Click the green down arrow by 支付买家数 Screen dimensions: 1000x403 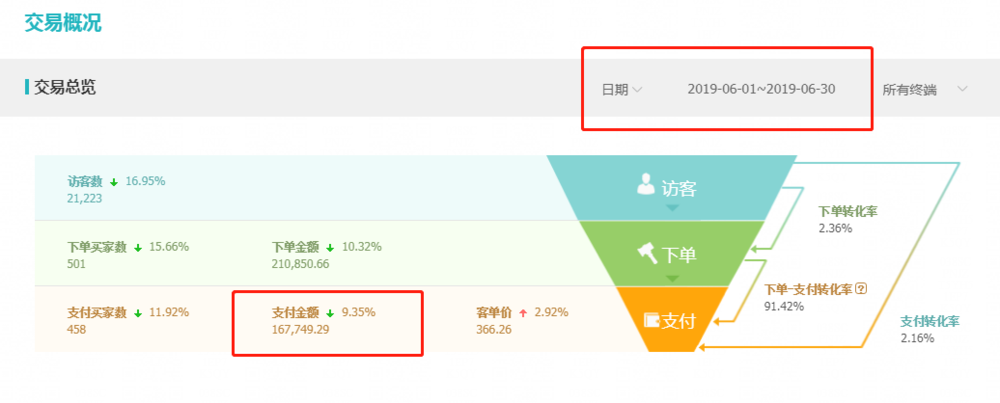pyautogui.click(x=138, y=313)
